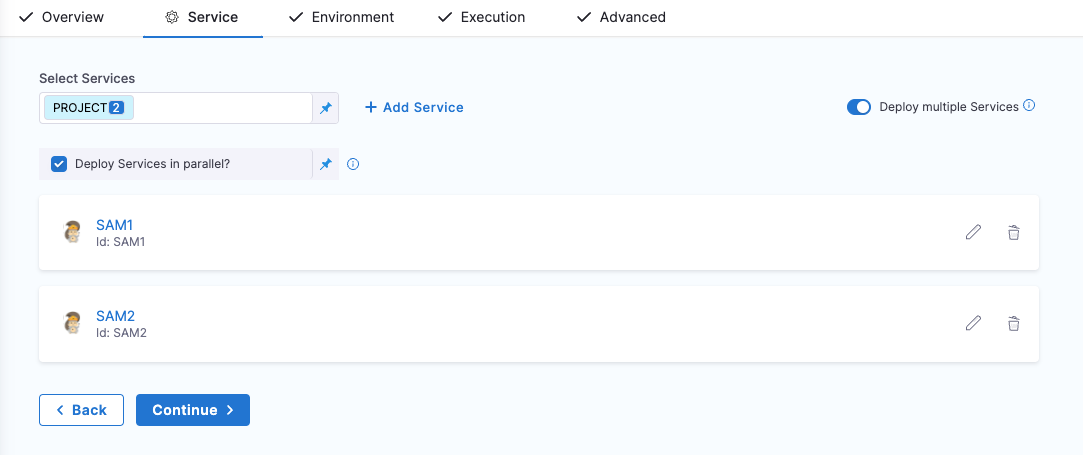Image resolution: width=1083 pixels, height=455 pixels.
Task: Delete SAM2 service using trash icon
Action: tap(1013, 323)
